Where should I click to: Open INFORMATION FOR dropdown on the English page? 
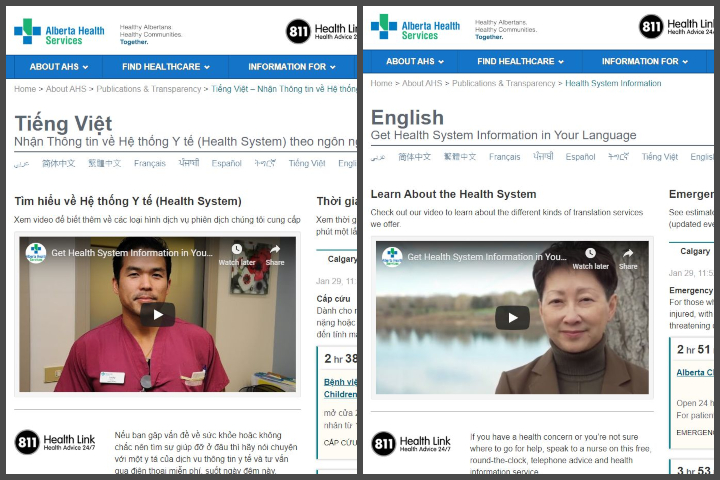tap(645, 61)
